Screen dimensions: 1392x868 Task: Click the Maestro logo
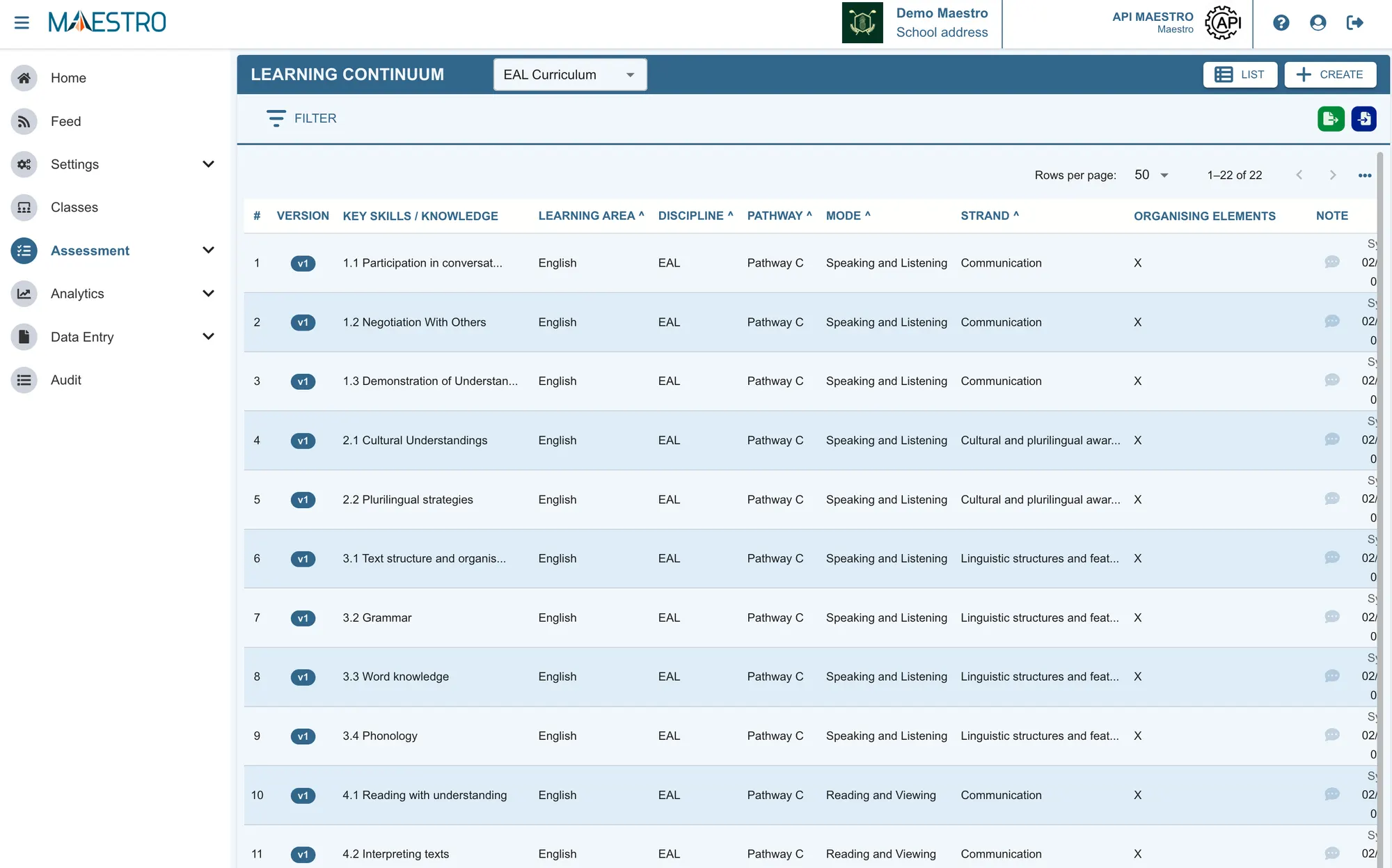107,22
